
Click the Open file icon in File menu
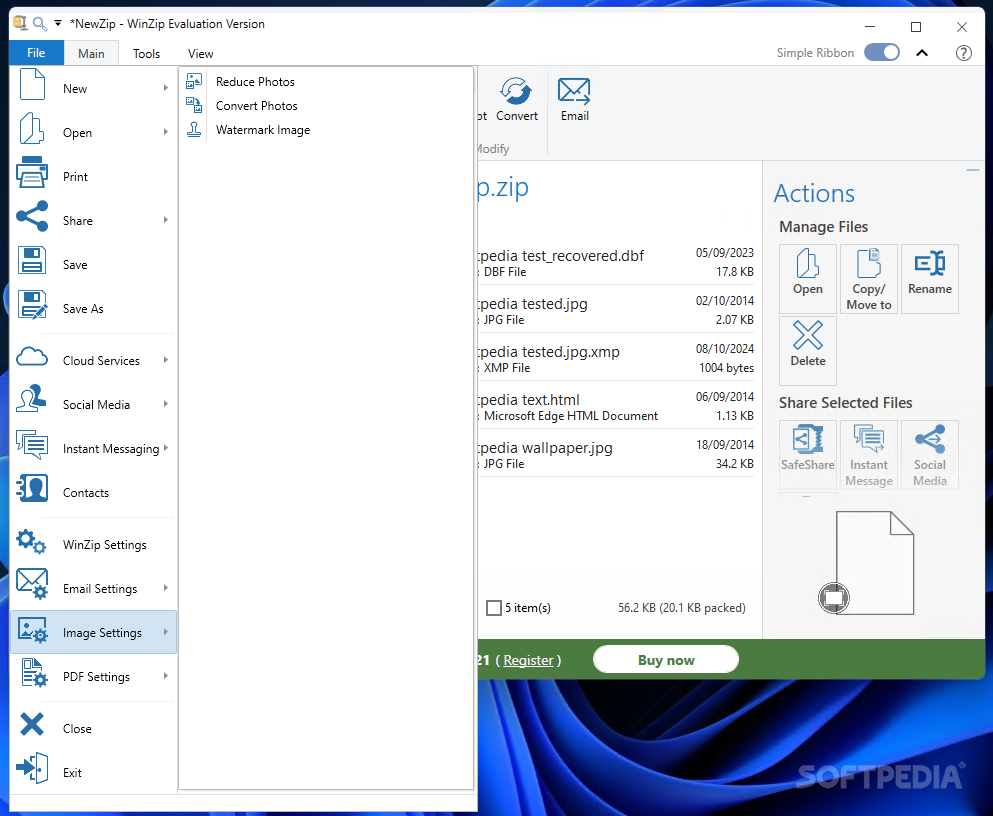(32, 129)
